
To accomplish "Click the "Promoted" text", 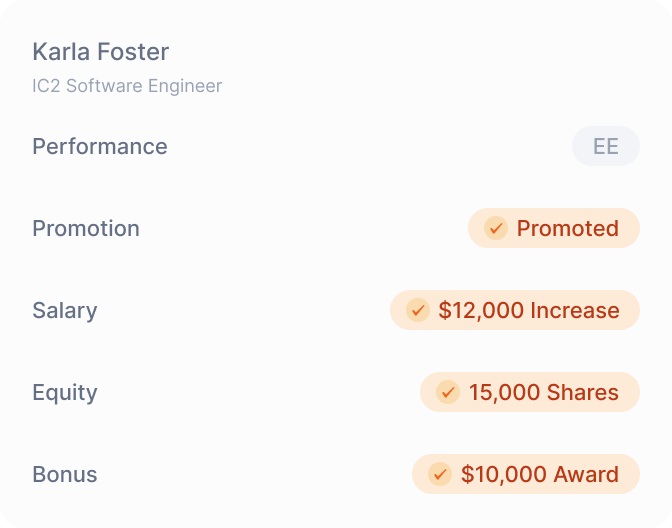I will (567, 228).
